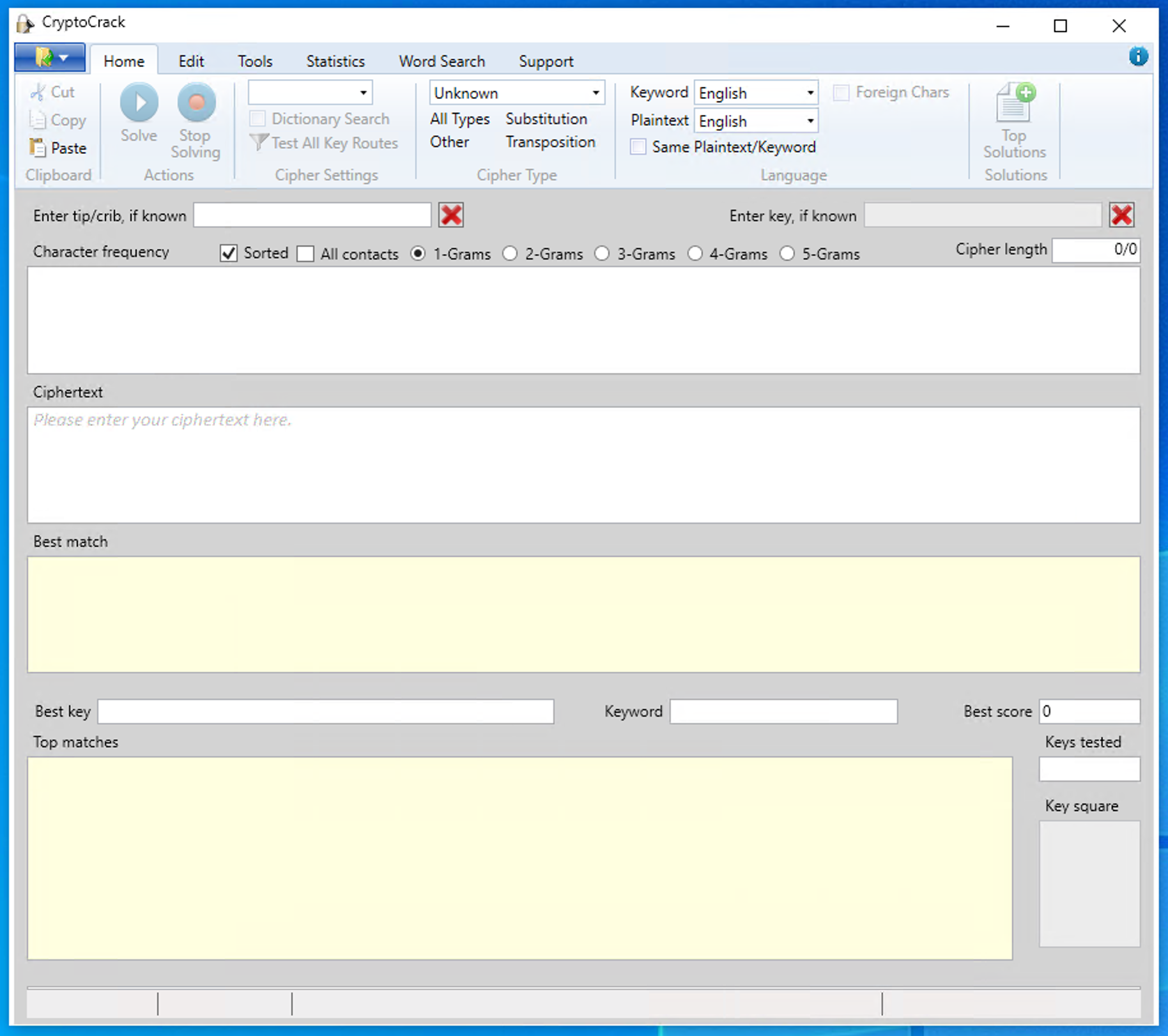Open the Tools tab

255,61
